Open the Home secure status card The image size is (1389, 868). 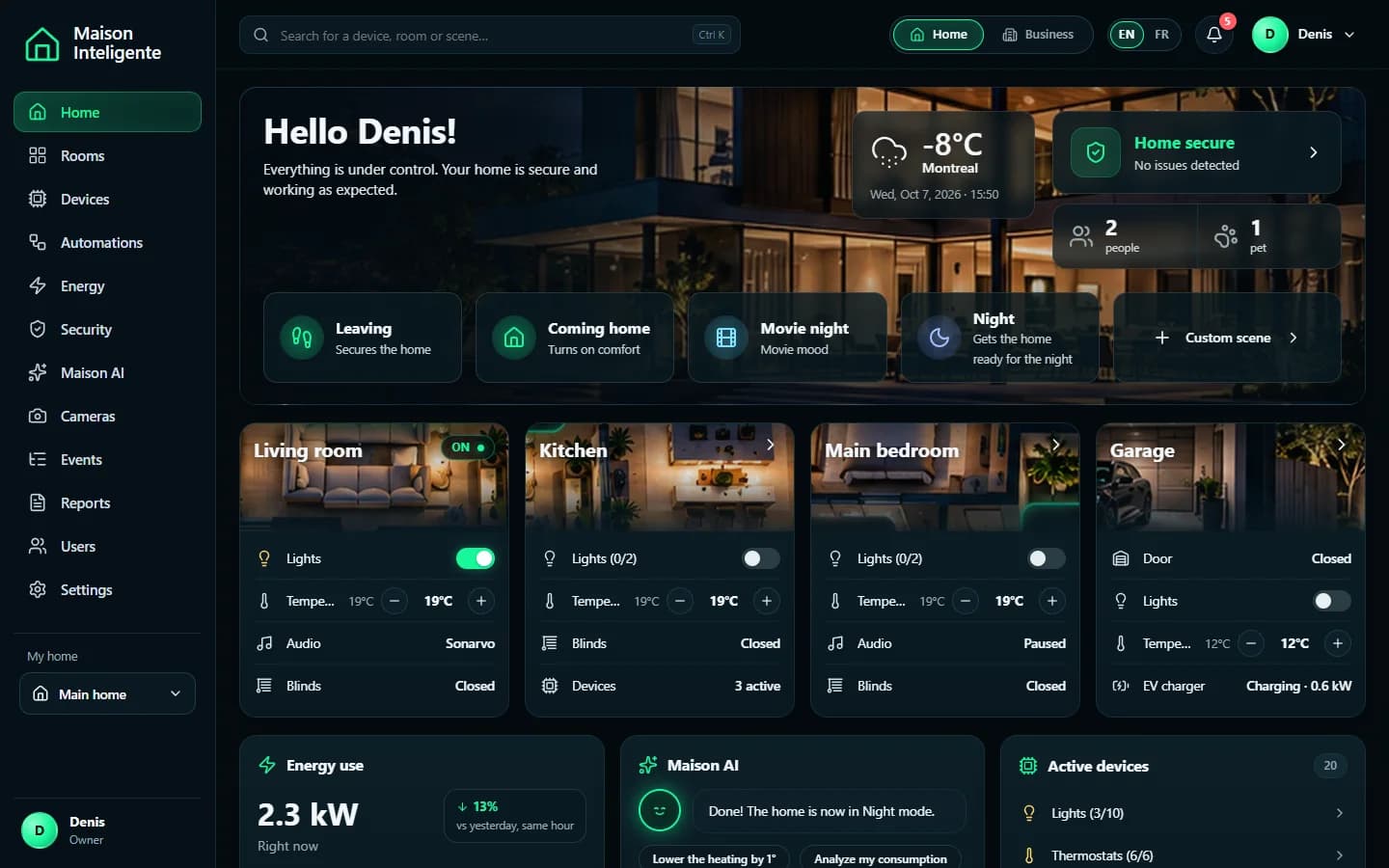pyautogui.click(x=1196, y=152)
